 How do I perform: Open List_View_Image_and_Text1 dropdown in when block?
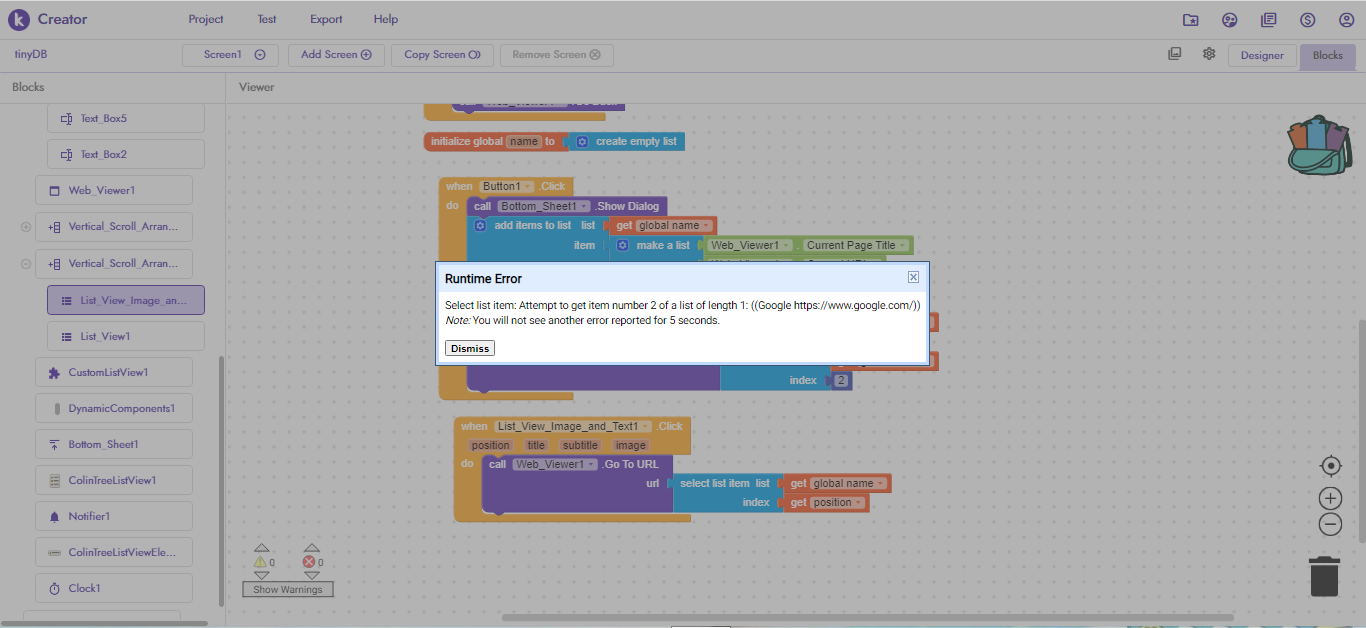[x=573, y=426]
